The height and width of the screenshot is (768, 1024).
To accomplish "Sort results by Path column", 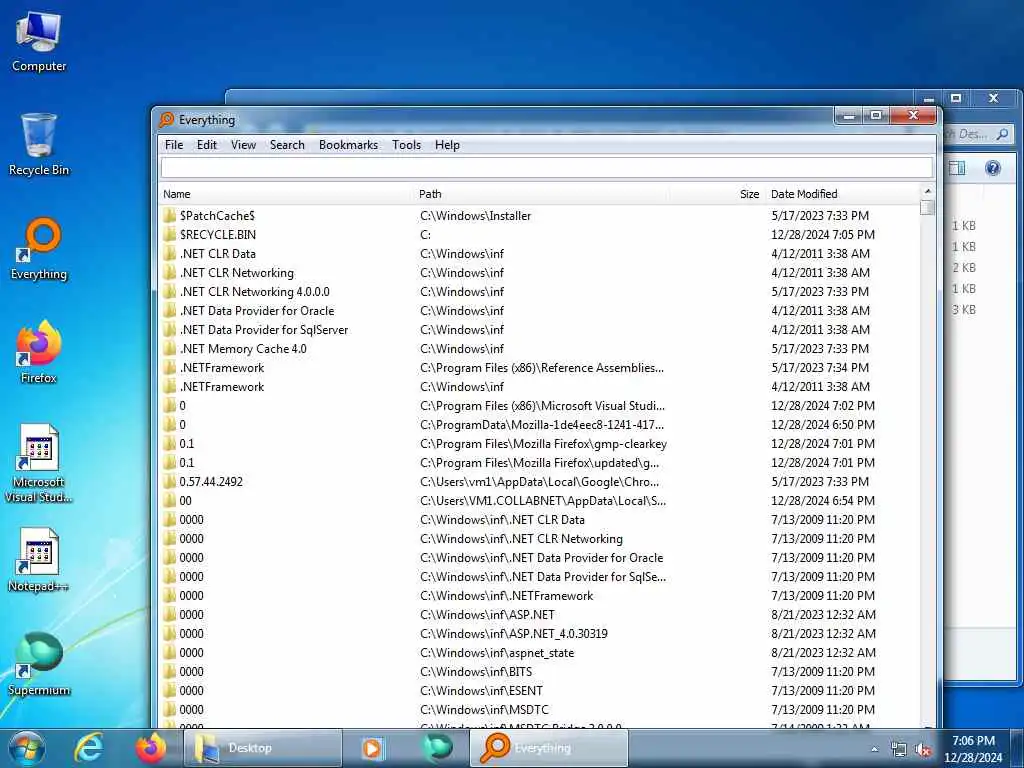I will pyautogui.click(x=542, y=194).
